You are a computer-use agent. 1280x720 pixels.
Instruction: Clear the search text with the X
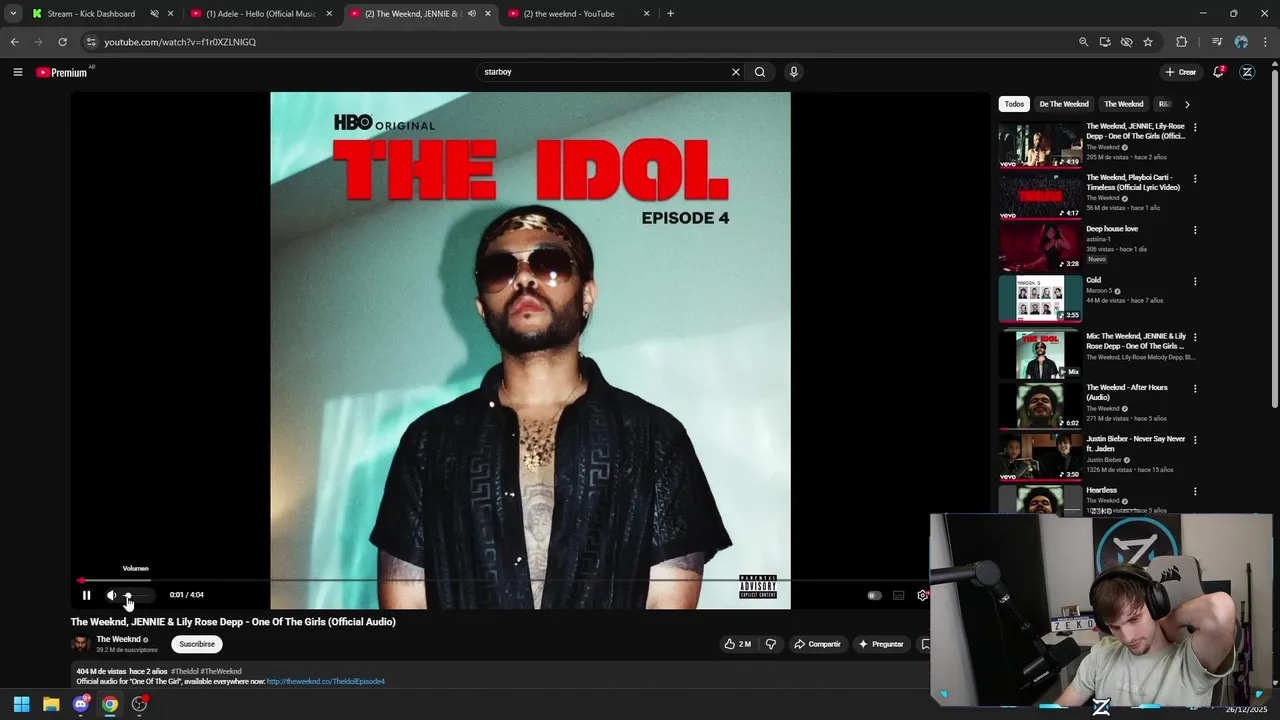(736, 72)
